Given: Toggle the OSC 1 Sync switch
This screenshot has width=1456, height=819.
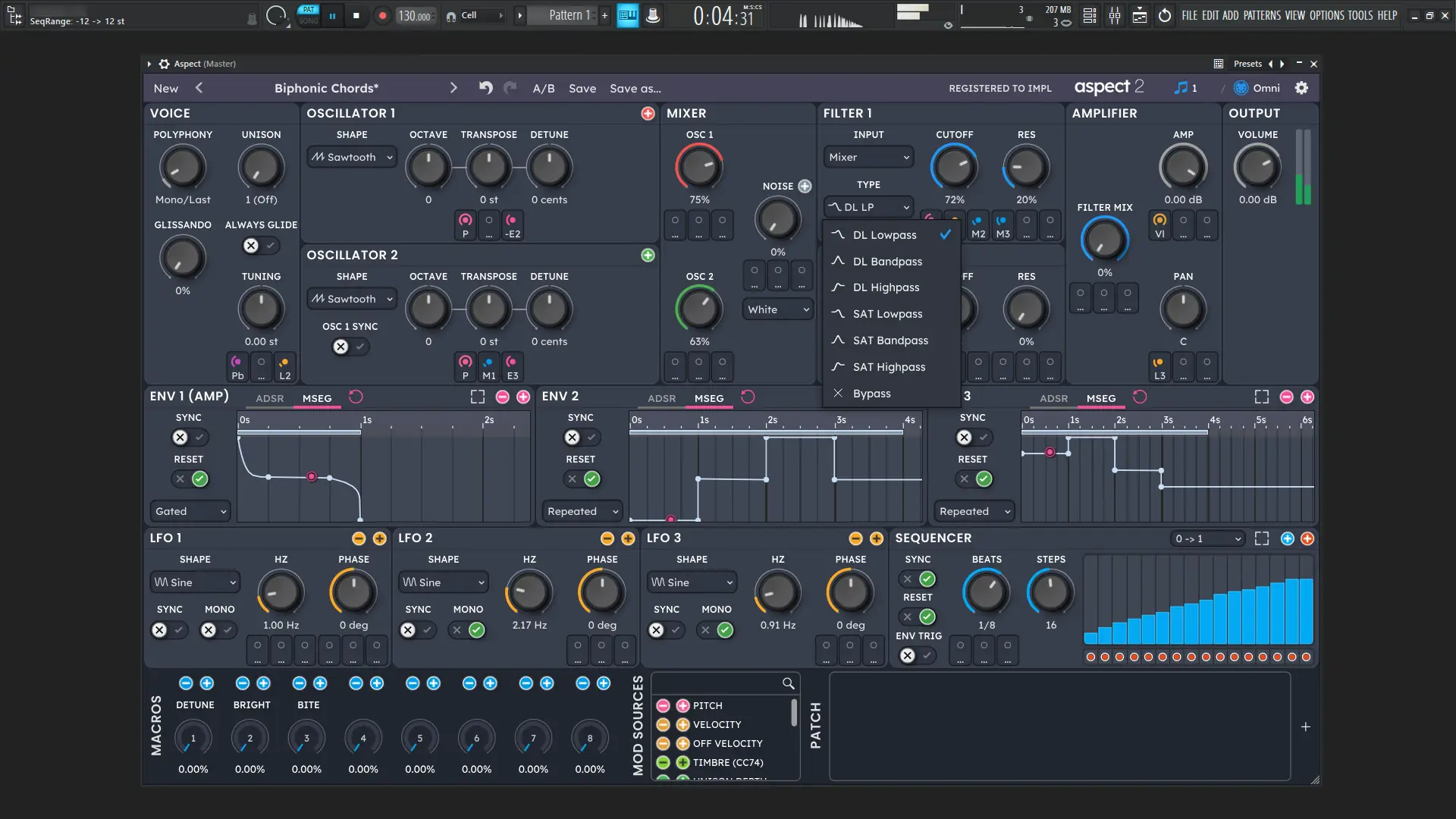Looking at the screenshot, I should point(350,347).
